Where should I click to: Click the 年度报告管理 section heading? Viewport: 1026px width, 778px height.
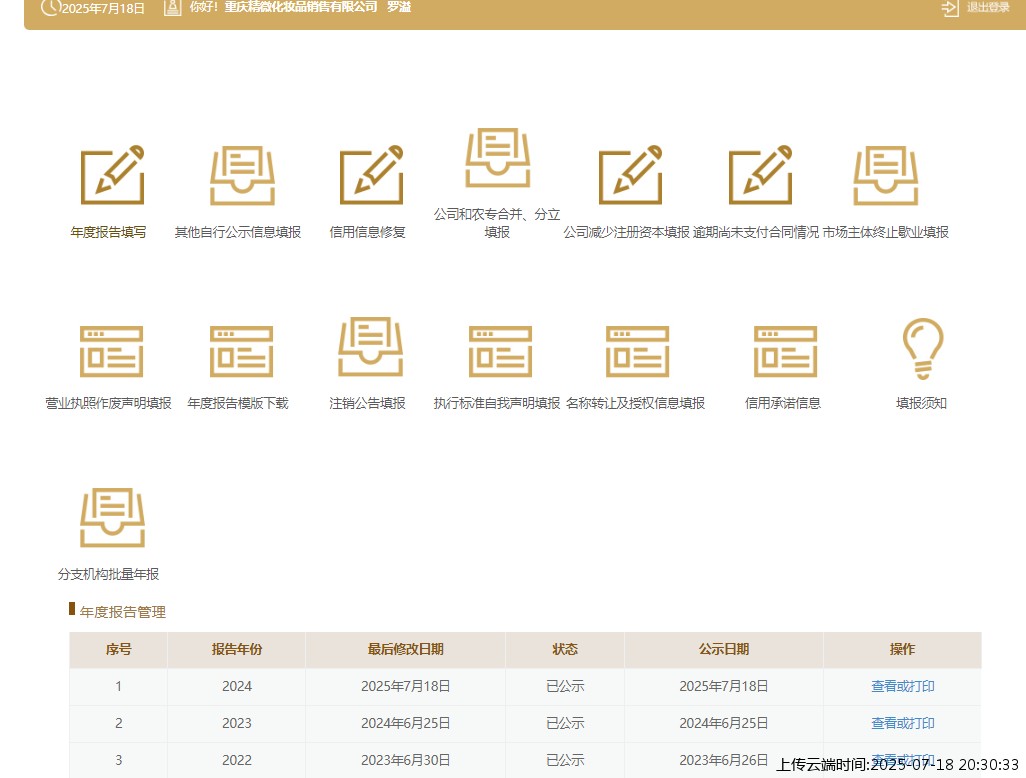pos(123,612)
